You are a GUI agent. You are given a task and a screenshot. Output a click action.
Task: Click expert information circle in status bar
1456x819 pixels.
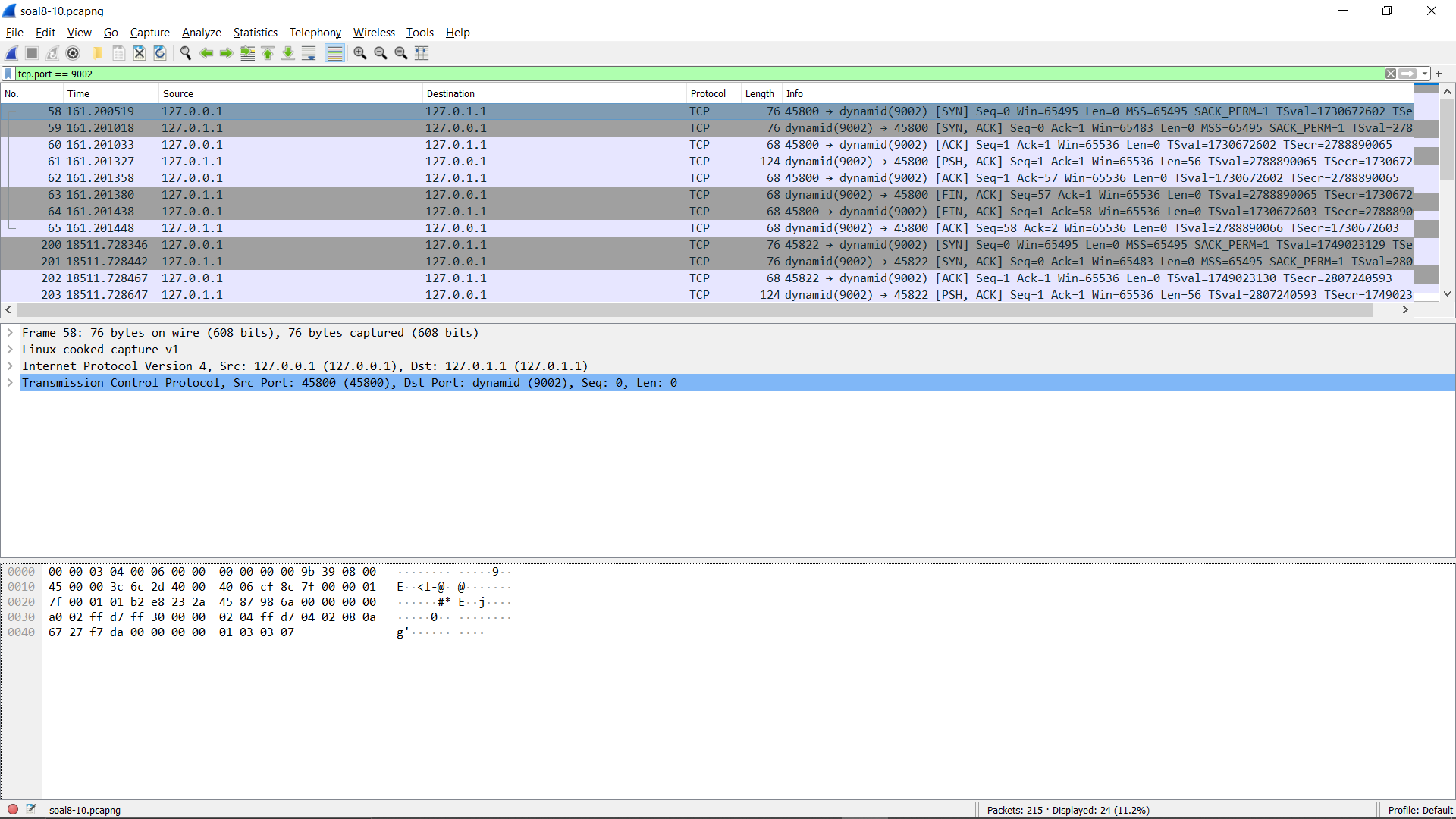13,809
